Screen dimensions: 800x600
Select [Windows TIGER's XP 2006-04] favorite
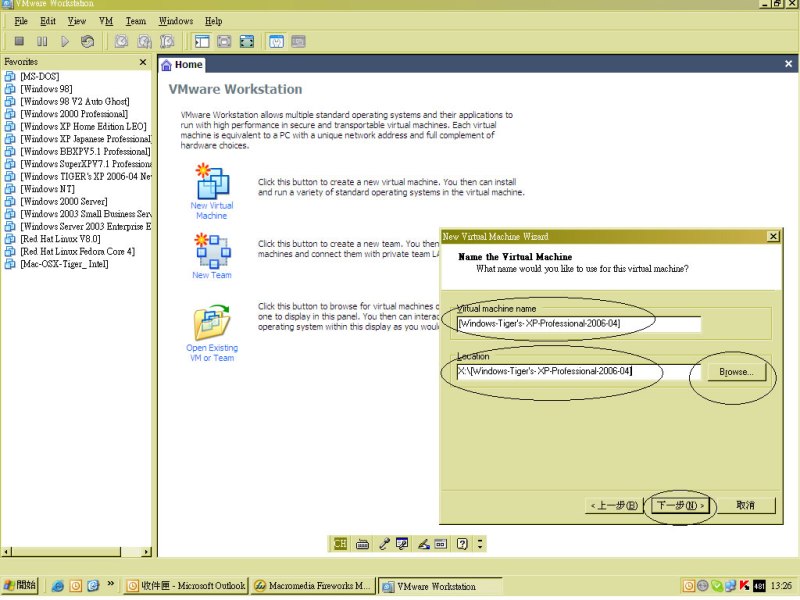point(85,177)
